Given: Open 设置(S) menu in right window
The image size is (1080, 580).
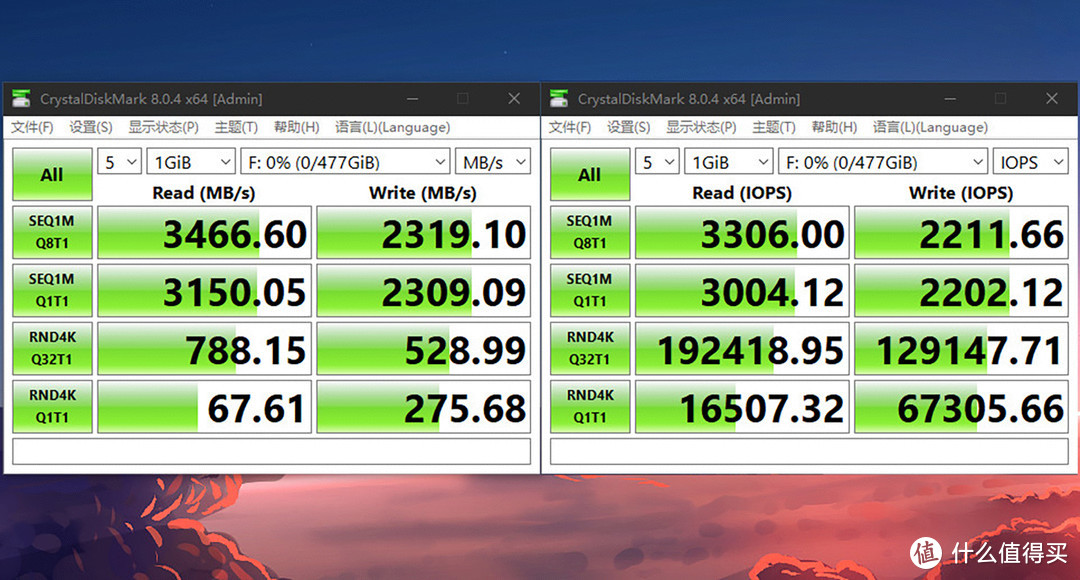Looking at the screenshot, I should pos(628,127).
